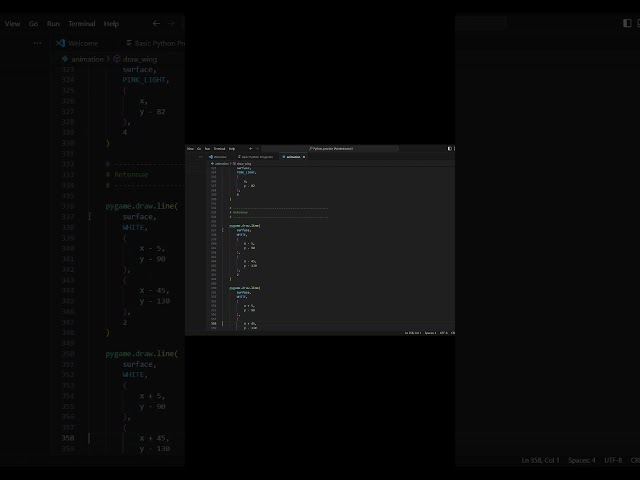Toggle the sidebar layout icon in the center window

pos(449,149)
